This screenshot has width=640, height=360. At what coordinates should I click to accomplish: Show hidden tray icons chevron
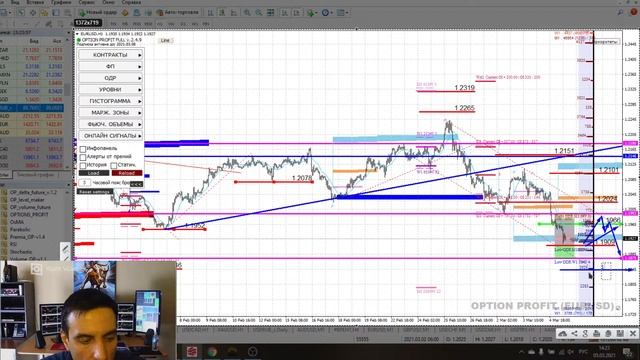tap(521, 352)
